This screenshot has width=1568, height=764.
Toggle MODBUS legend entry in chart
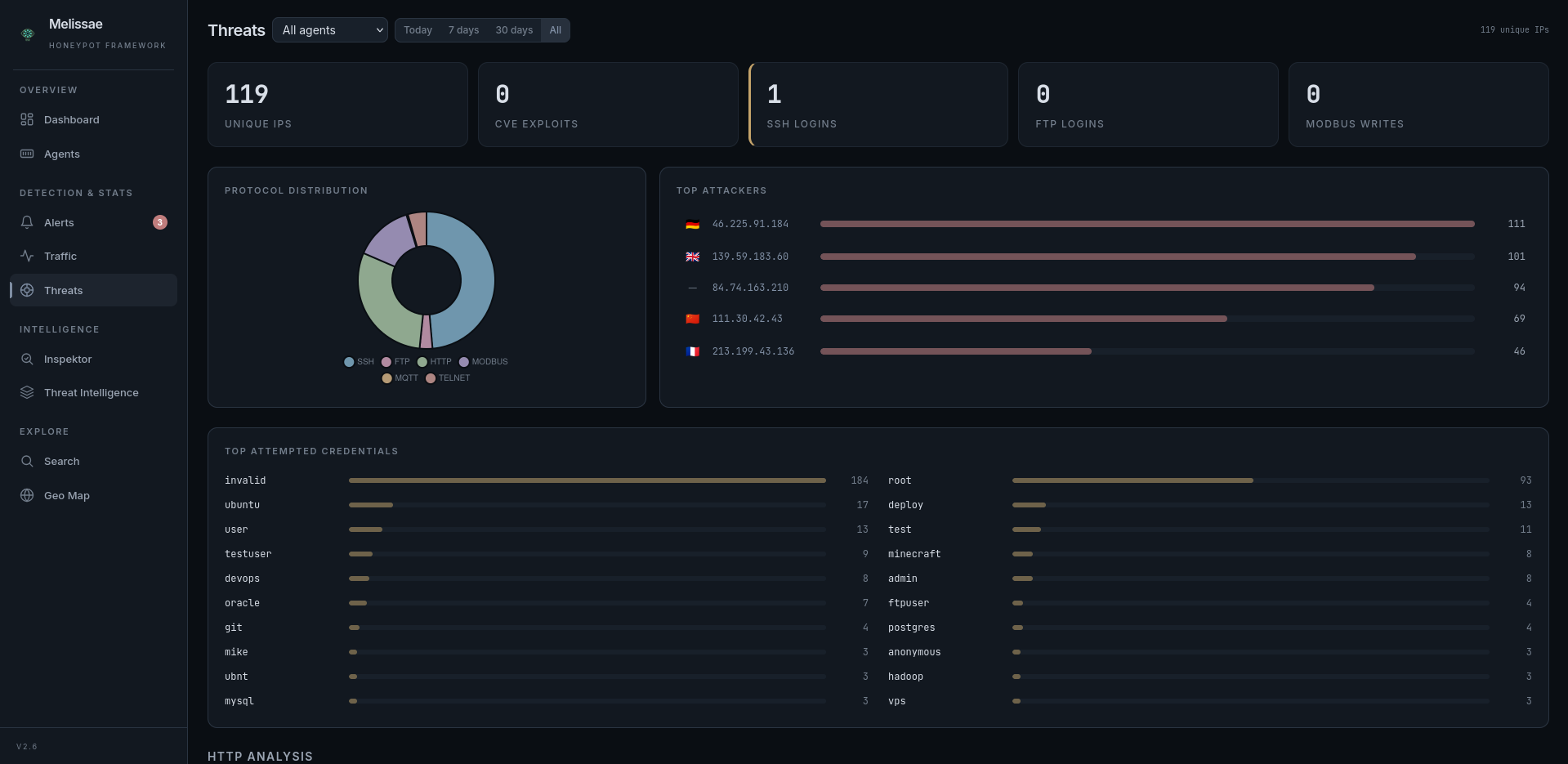pyautogui.click(x=484, y=362)
